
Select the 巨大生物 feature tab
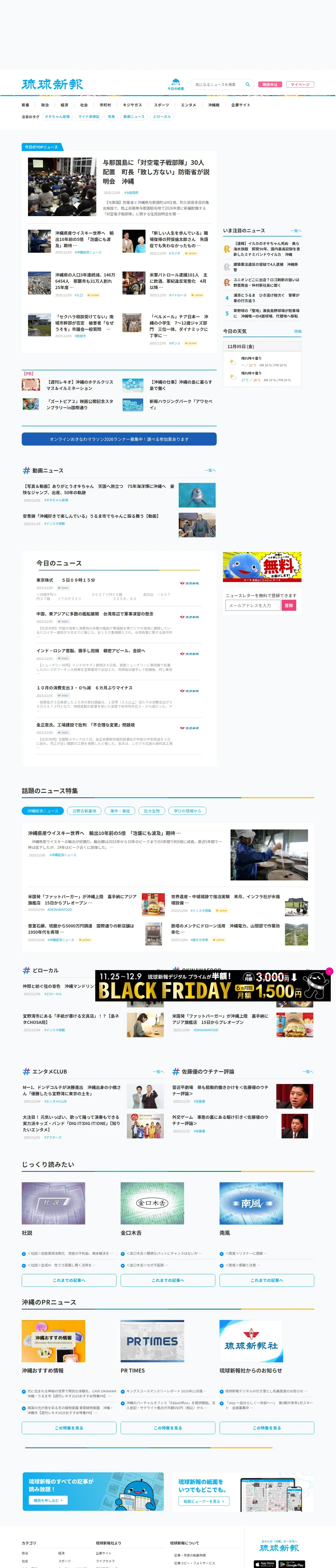pyautogui.click(x=152, y=811)
